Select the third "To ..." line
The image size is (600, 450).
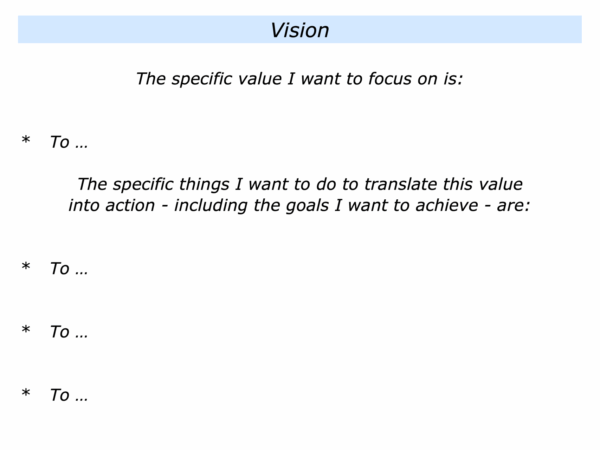point(69,332)
